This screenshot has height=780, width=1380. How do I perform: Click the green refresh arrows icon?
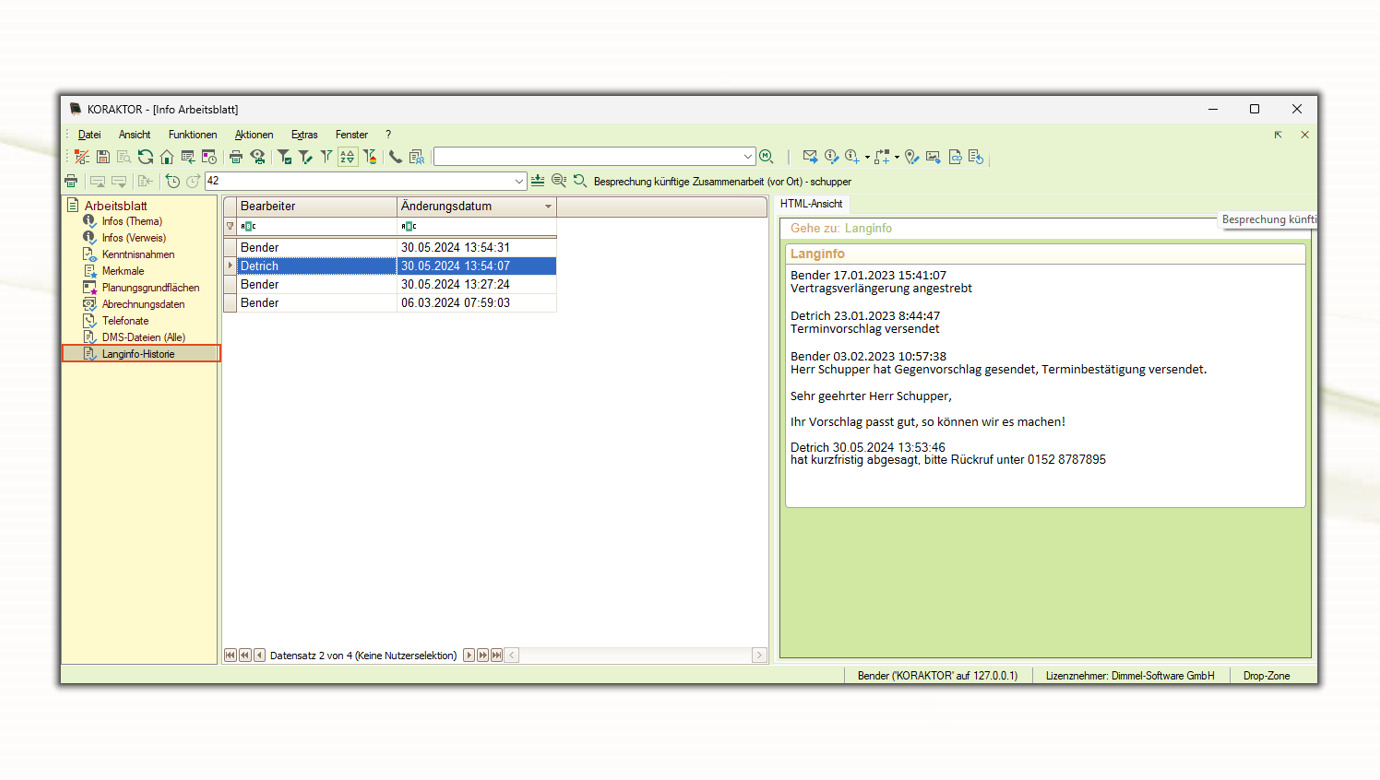(x=146, y=157)
